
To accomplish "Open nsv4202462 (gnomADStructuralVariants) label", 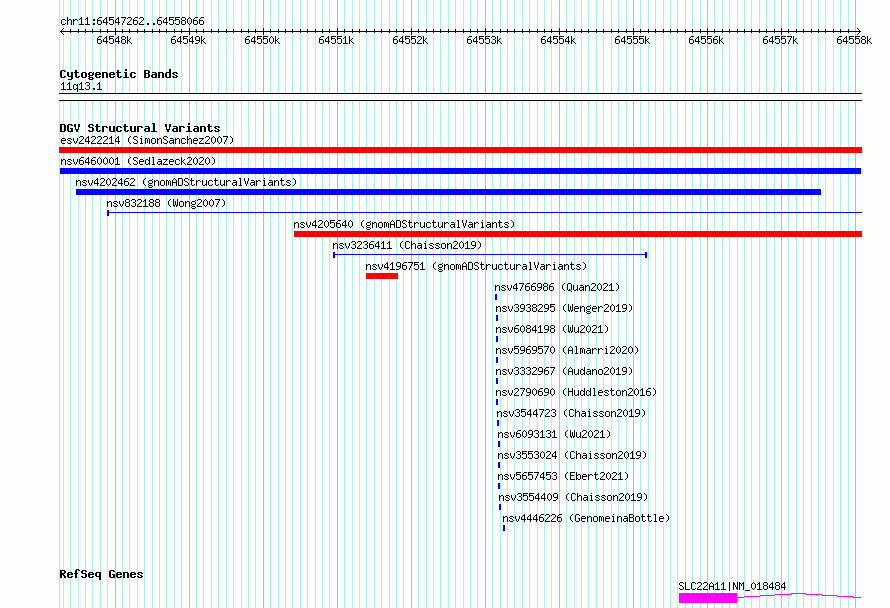I will tap(186, 182).
